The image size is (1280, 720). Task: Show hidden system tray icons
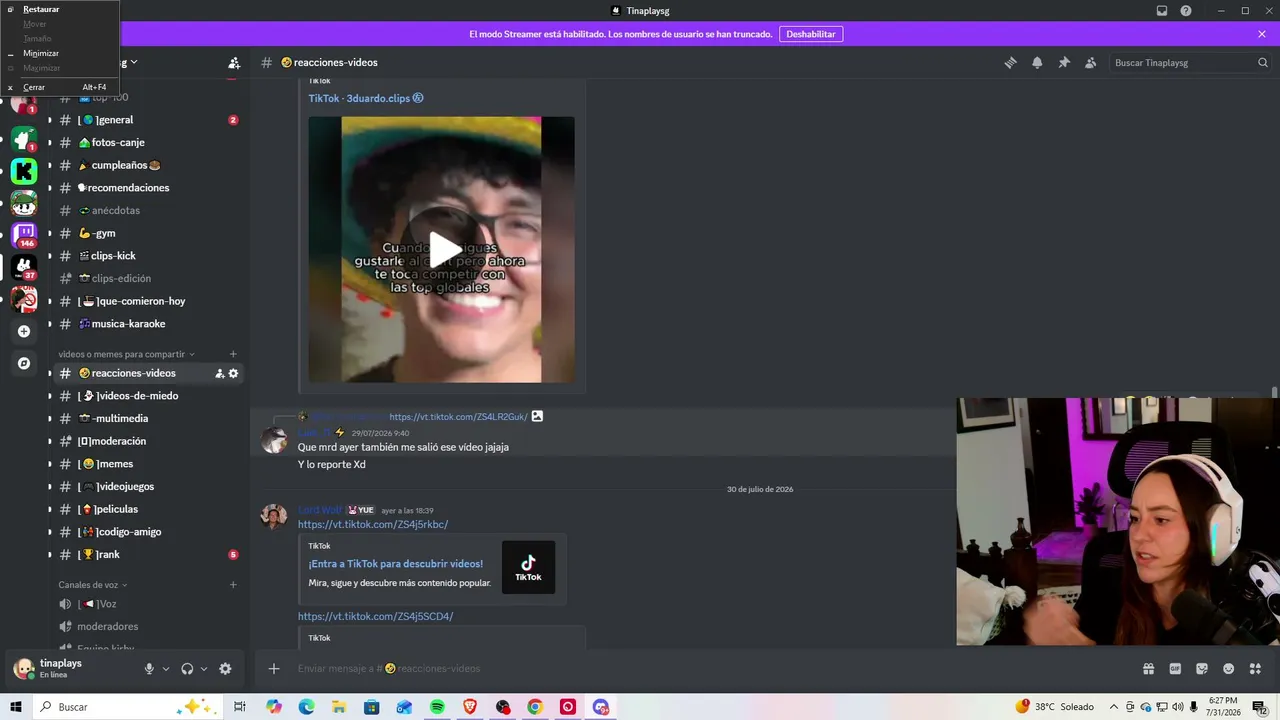[1114, 707]
